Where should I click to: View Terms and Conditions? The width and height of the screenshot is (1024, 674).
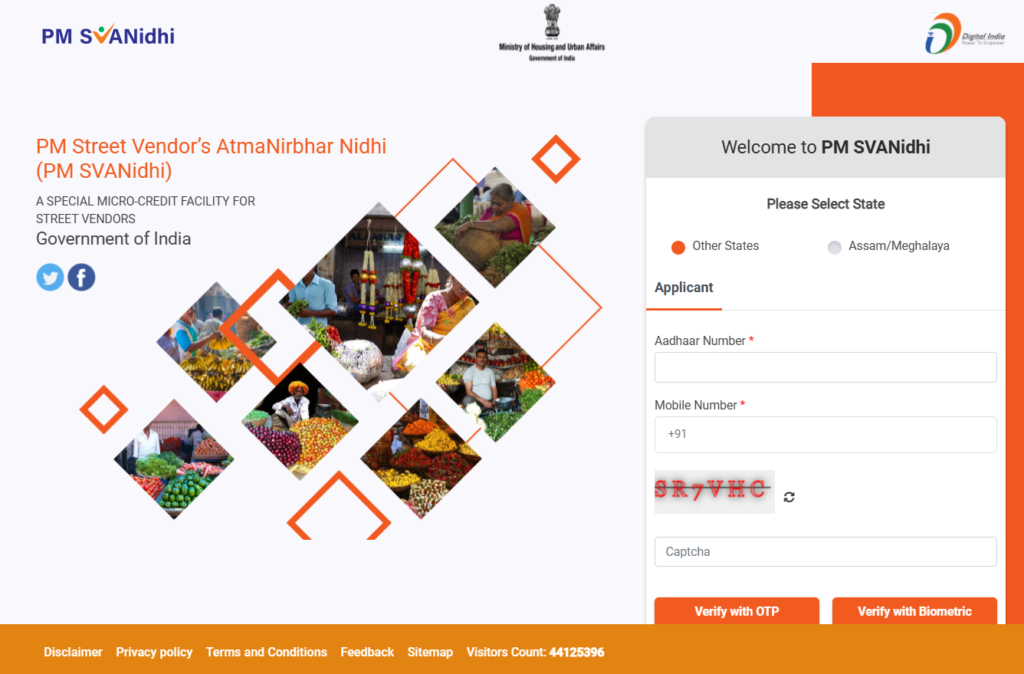(x=266, y=652)
